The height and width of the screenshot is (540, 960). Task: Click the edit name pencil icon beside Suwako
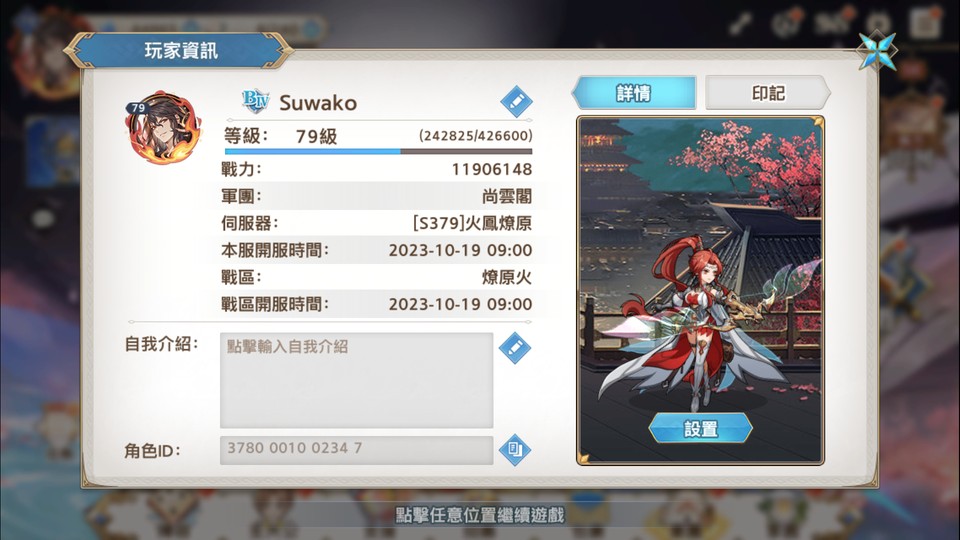point(516,101)
